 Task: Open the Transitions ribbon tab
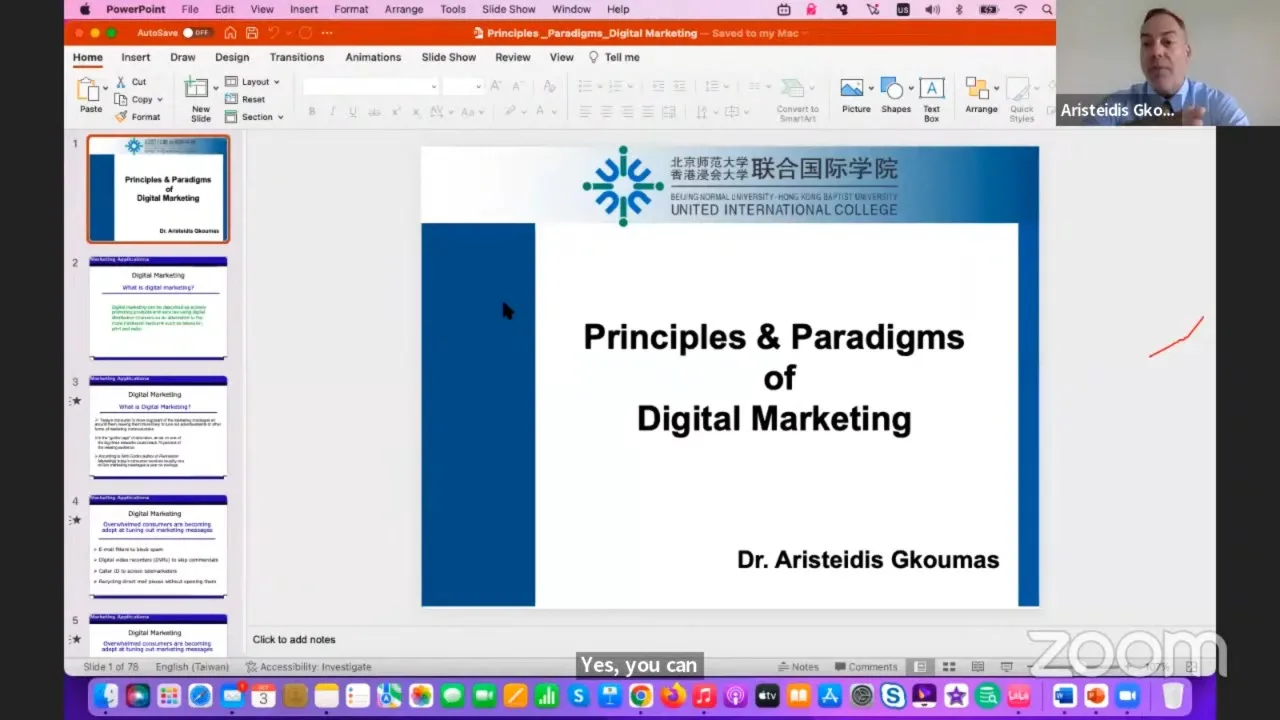click(x=296, y=57)
